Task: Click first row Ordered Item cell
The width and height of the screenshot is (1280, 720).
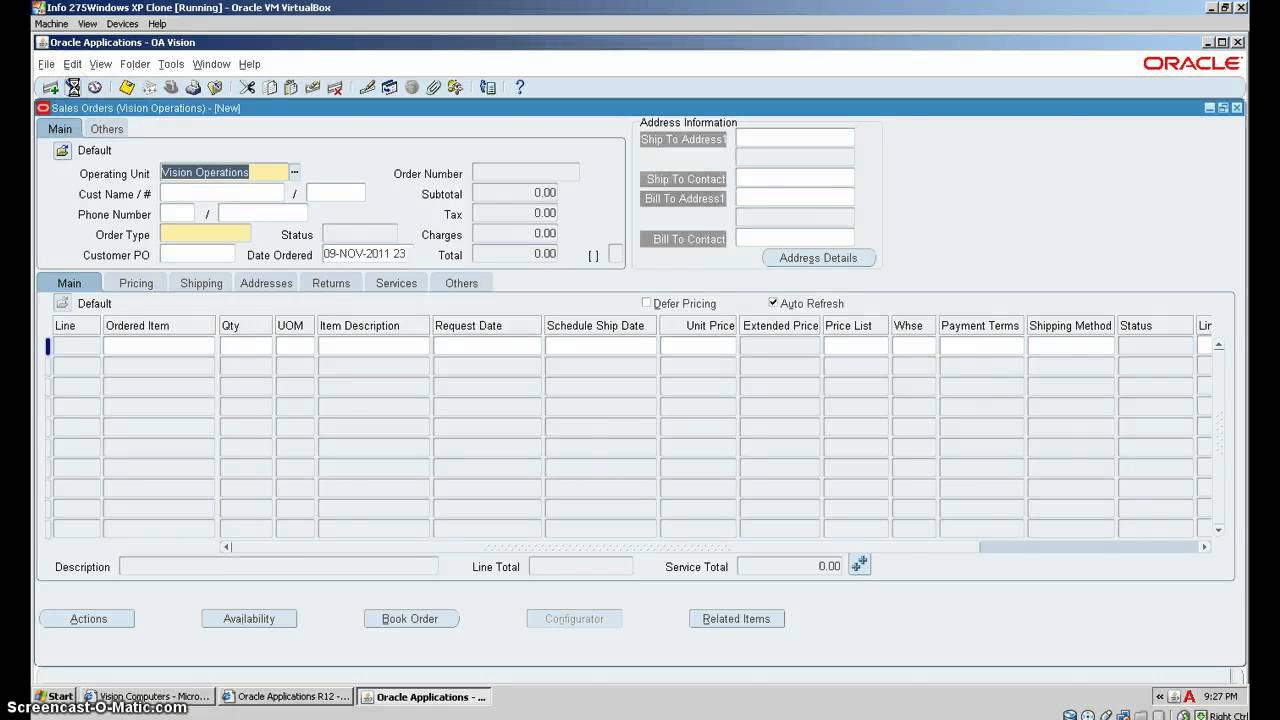Action: click(x=159, y=346)
